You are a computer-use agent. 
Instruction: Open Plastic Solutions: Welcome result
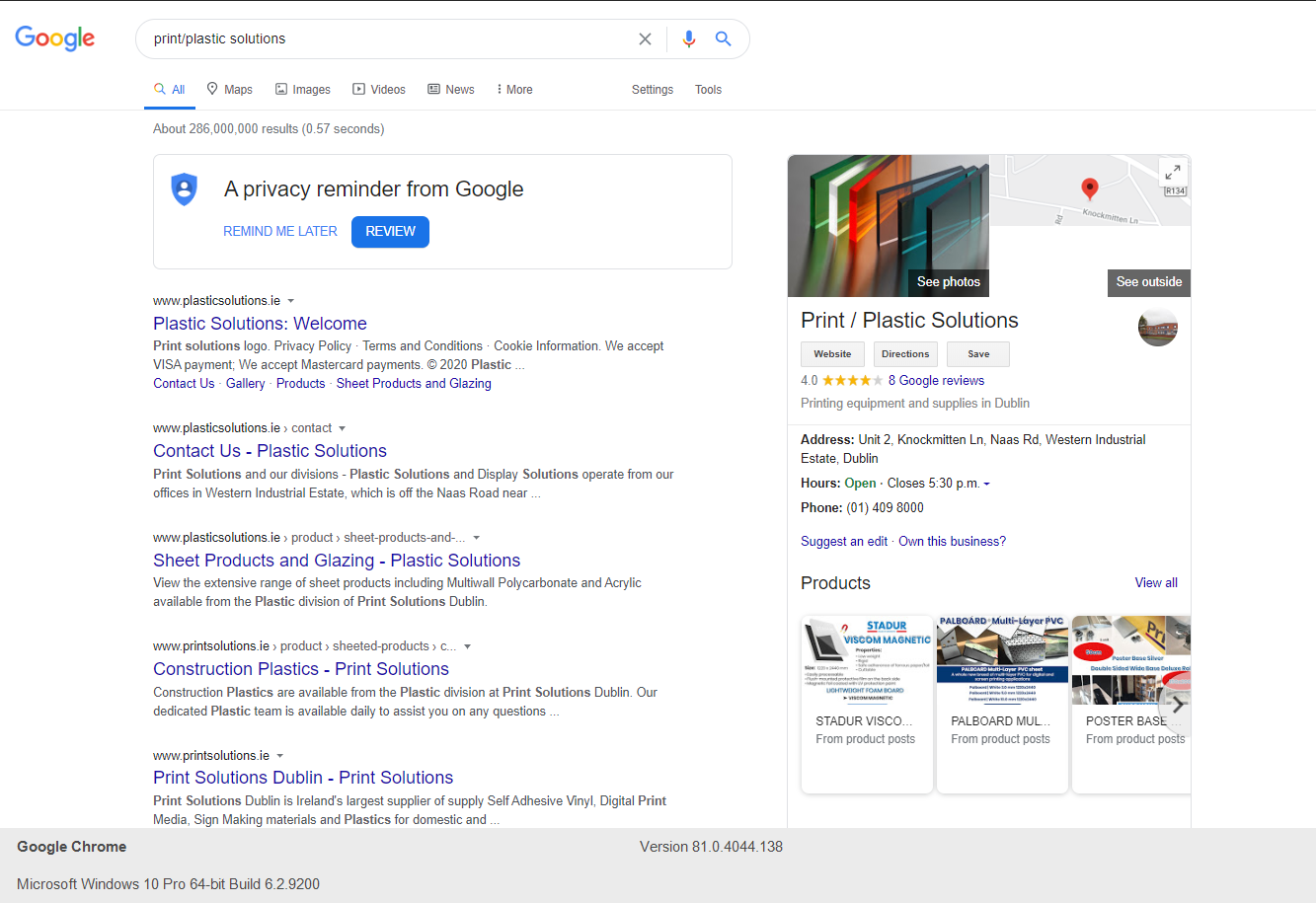(x=260, y=324)
